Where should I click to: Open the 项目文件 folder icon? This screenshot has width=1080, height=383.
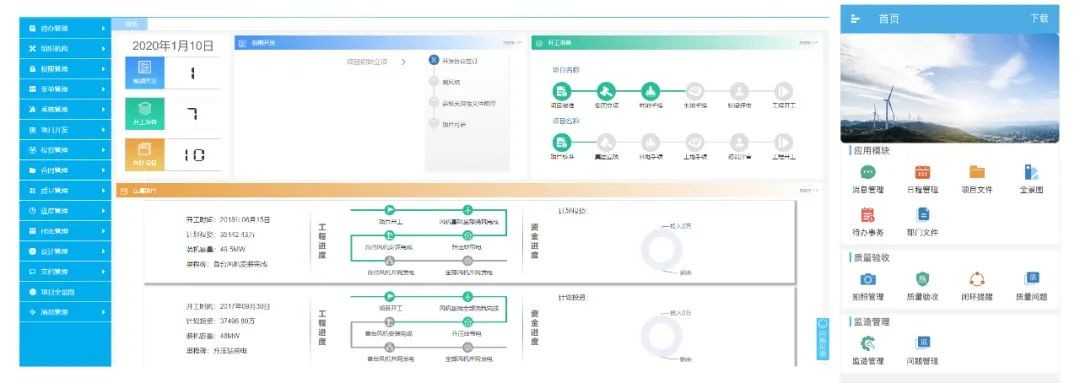click(x=977, y=172)
